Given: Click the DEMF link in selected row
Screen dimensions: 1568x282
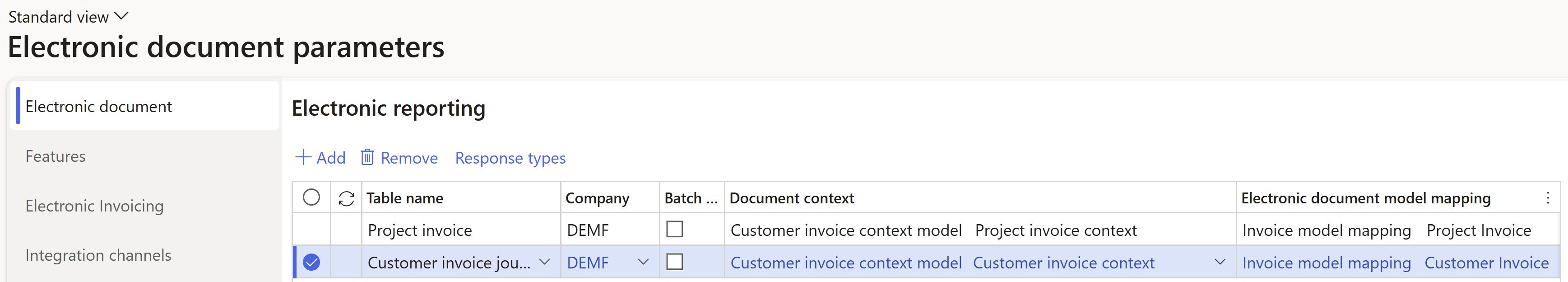Looking at the screenshot, I should click(587, 263).
